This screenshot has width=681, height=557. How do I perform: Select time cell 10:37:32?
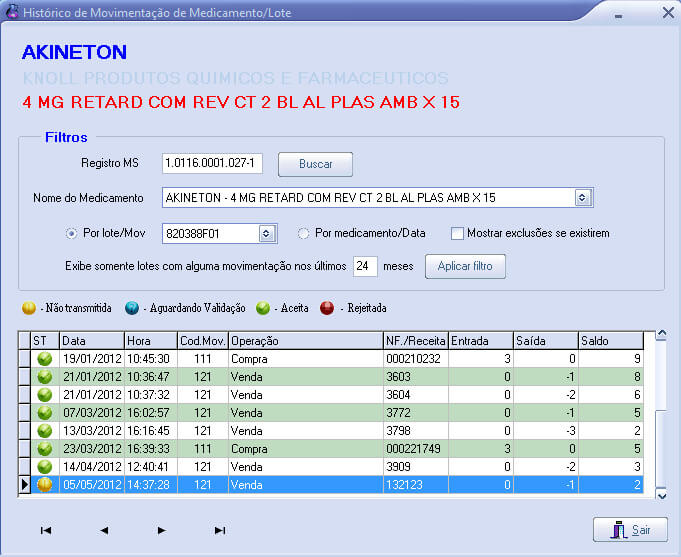click(x=151, y=395)
